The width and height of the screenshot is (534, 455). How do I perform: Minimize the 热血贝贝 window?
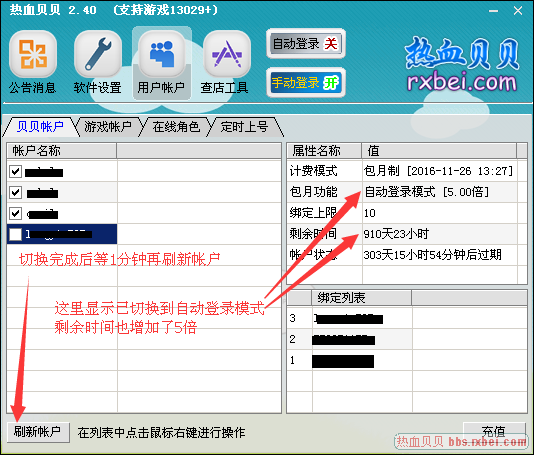[x=493, y=11]
